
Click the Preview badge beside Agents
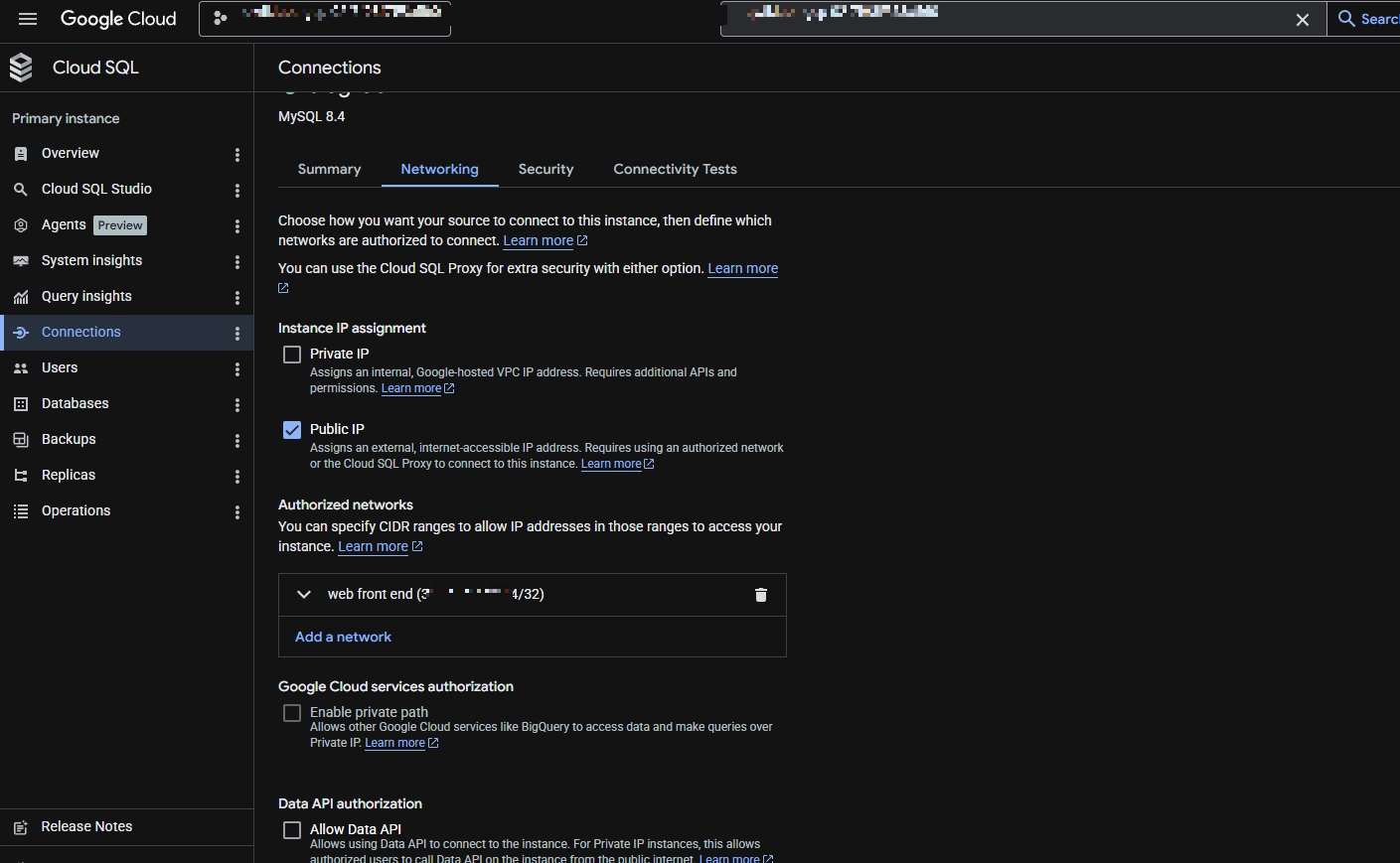[x=120, y=225]
